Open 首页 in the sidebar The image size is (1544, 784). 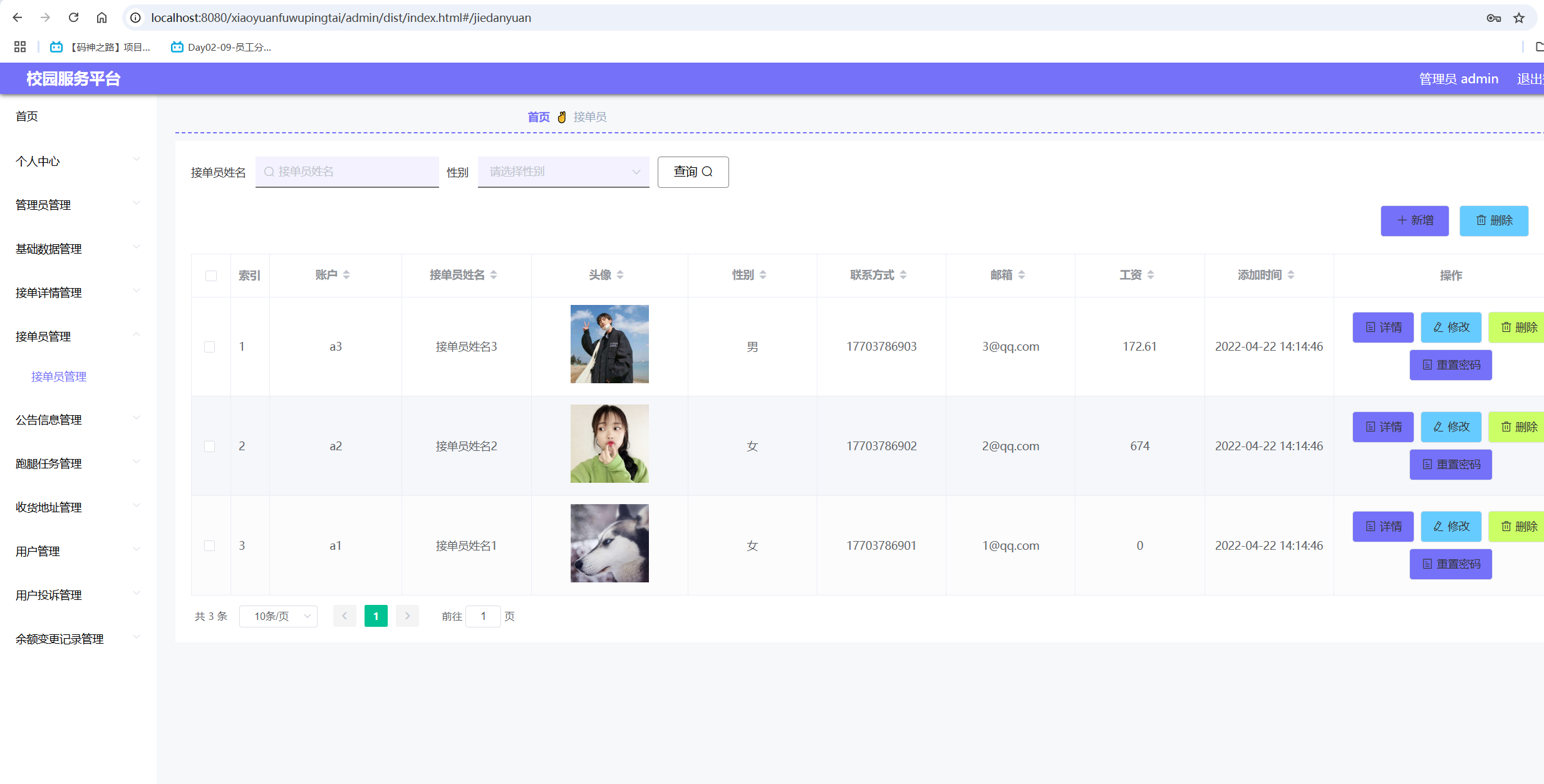tap(27, 116)
